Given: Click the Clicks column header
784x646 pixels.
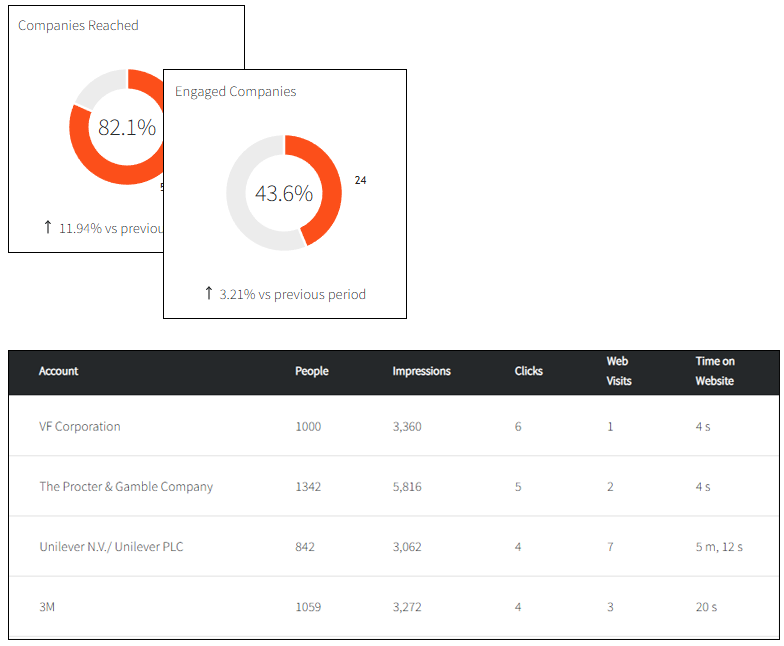Looking at the screenshot, I should 528,371.
